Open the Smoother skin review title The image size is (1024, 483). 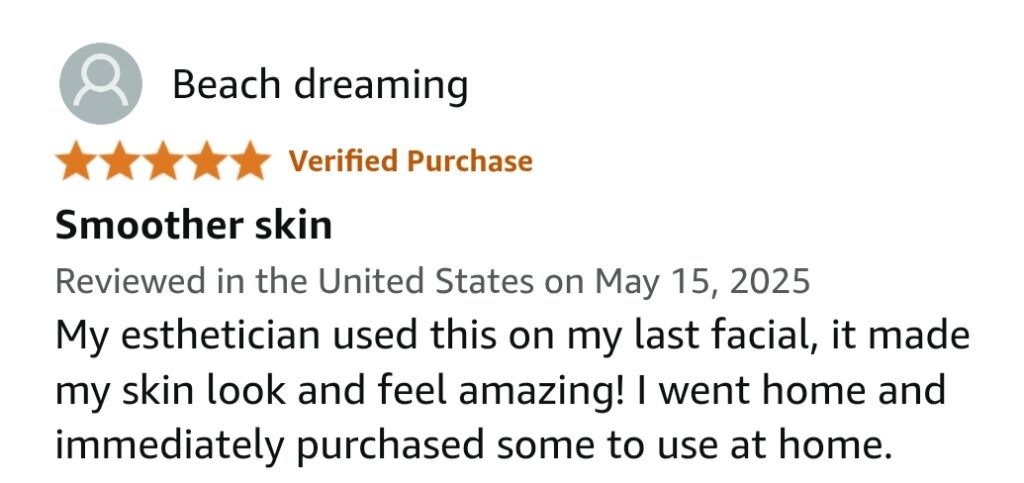[x=194, y=225]
